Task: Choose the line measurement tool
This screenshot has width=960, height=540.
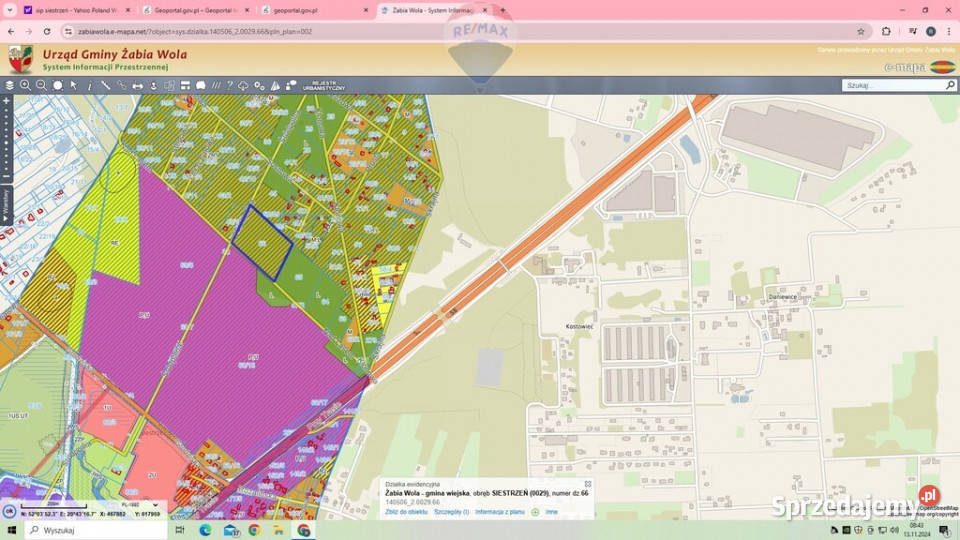Action: (106, 86)
